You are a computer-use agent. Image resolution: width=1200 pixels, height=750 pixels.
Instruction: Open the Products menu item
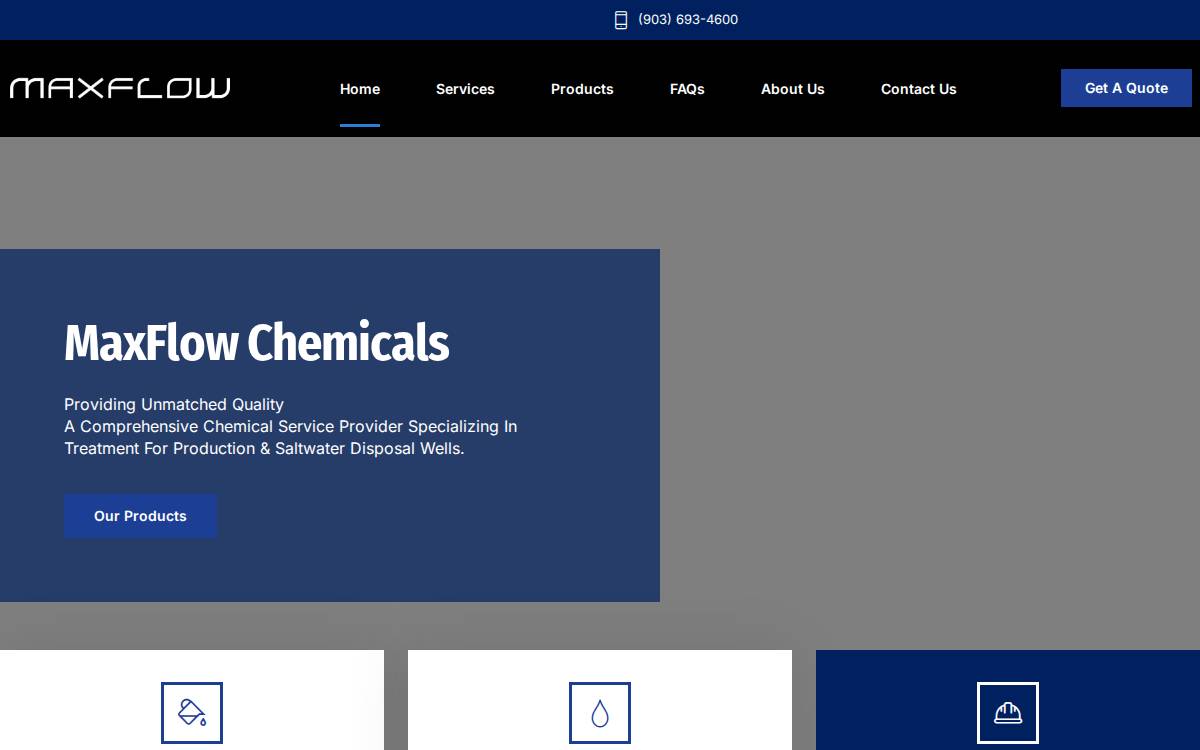click(582, 89)
